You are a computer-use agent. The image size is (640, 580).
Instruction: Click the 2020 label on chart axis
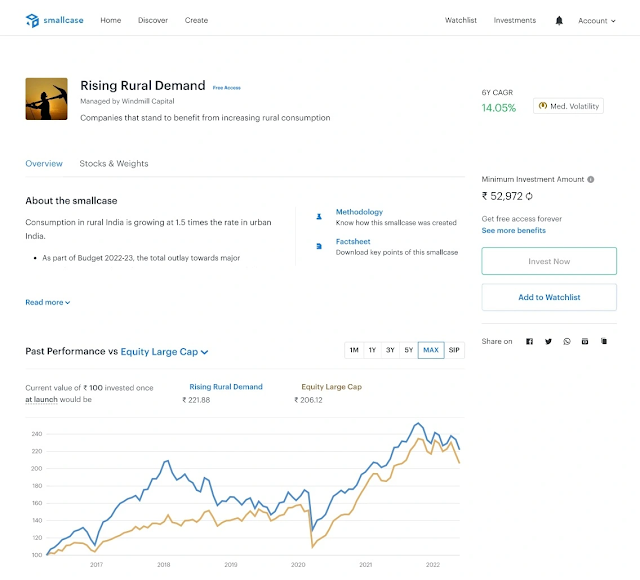pyautogui.click(x=298, y=564)
